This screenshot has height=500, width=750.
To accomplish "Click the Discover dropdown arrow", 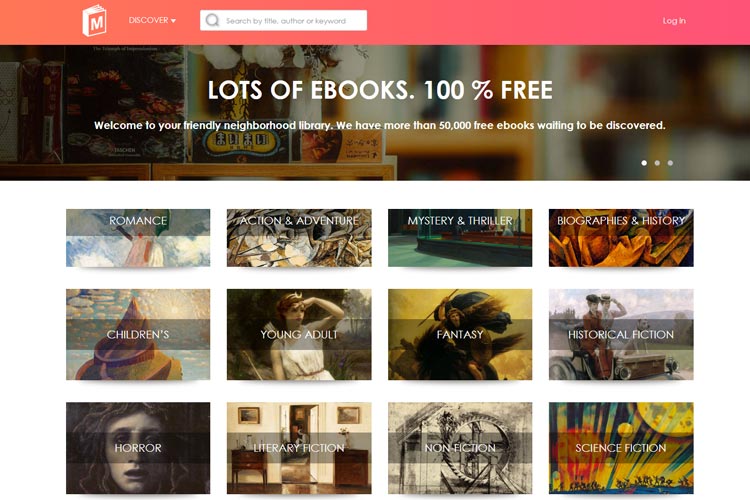I will pos(173,21).
